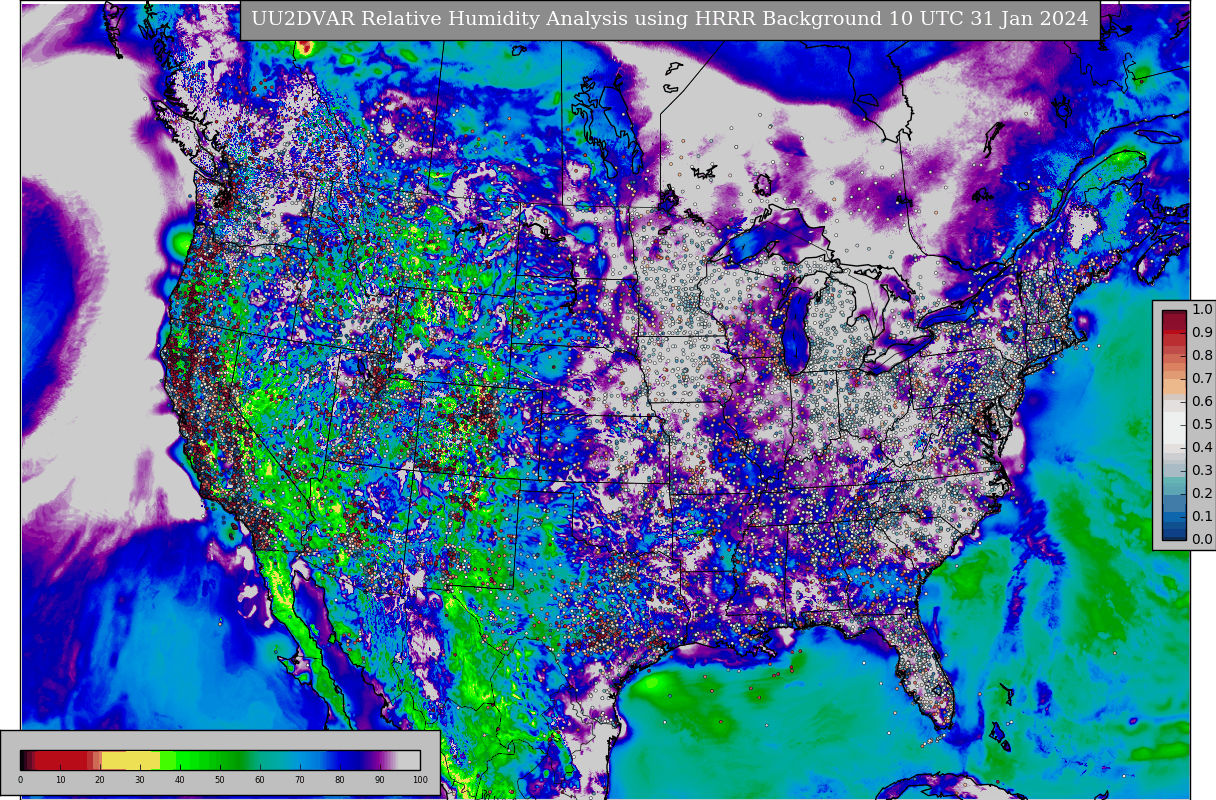
Task: Click the 0.5 label on vertical colorbar
Action: tap(1201, 425)
